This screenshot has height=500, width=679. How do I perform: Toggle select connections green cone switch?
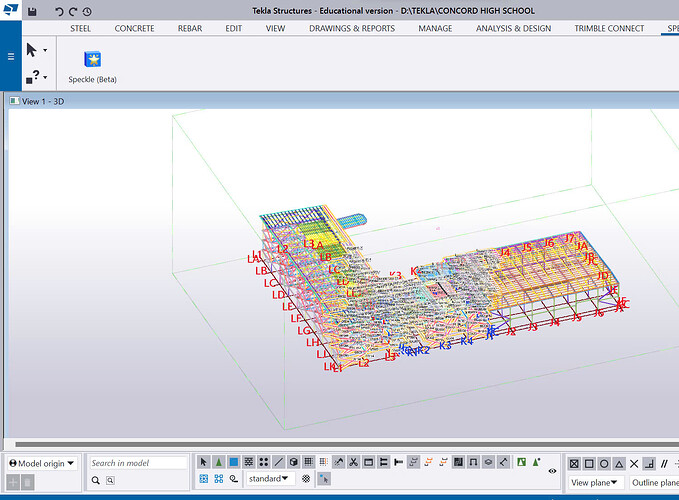coord(219,462)
